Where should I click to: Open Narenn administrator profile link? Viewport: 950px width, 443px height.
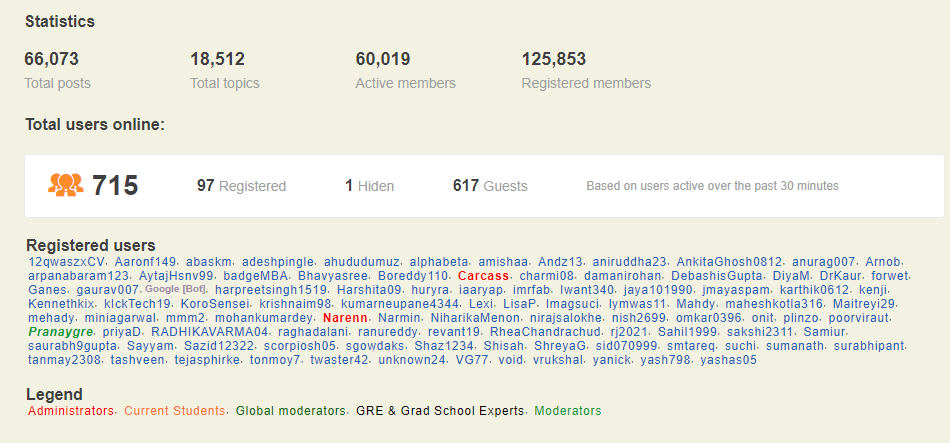[345, 317]
